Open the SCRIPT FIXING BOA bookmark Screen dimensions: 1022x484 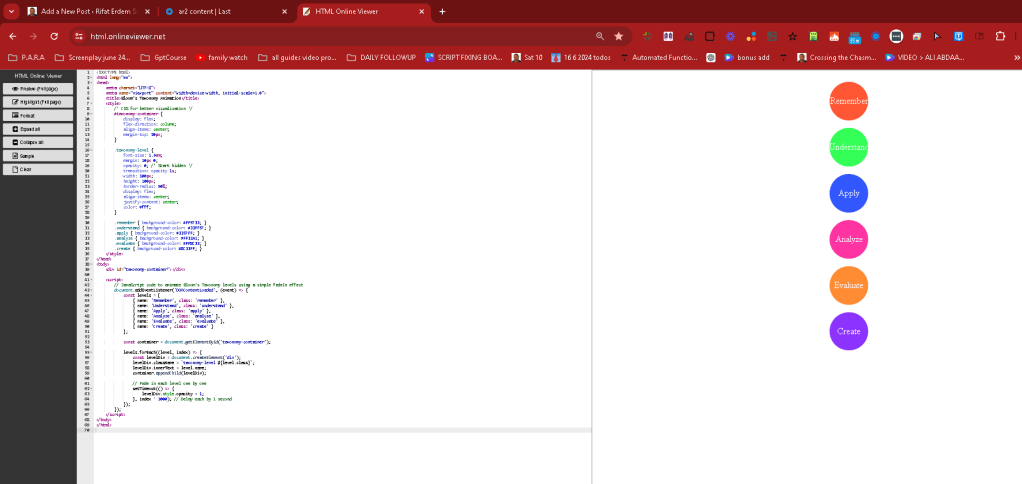click(464, 57)
